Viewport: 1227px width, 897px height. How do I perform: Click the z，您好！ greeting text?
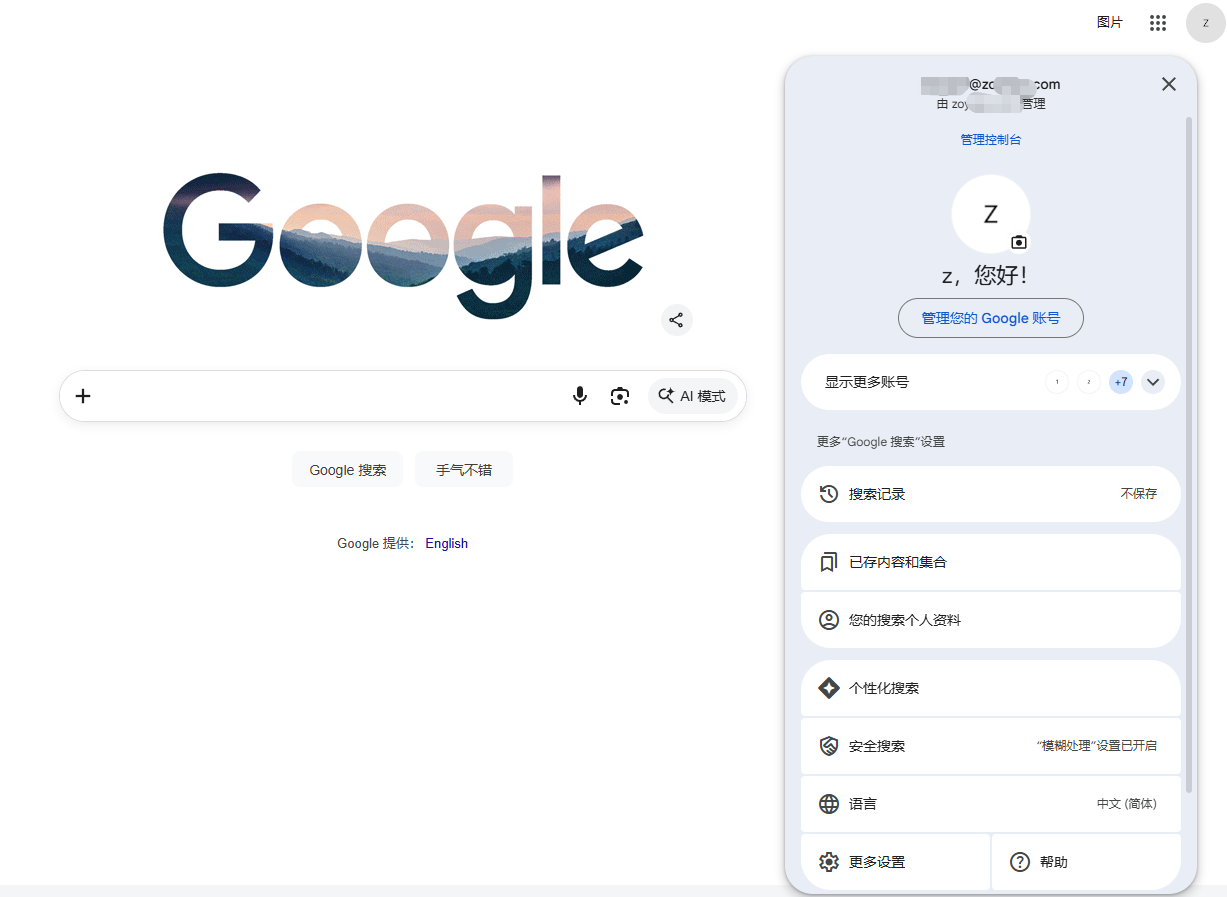click(x=985, y=275)
